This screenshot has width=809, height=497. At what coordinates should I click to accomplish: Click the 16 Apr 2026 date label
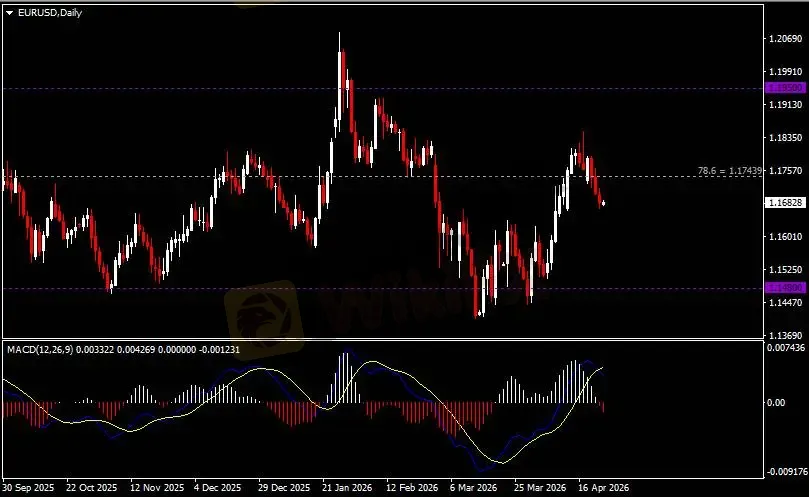click(x=603, y=489)
